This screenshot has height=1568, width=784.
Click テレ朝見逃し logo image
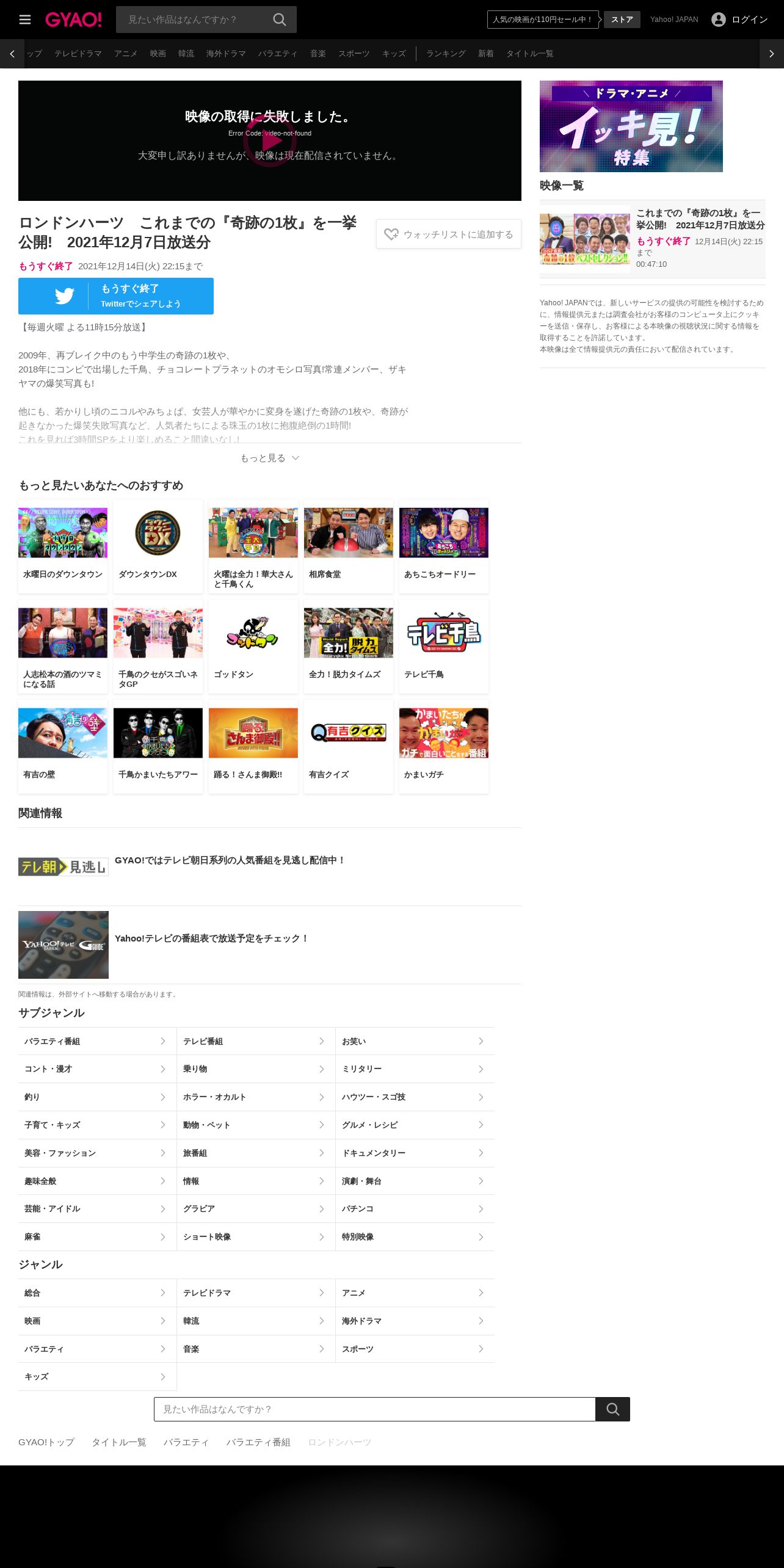(64, 867)
